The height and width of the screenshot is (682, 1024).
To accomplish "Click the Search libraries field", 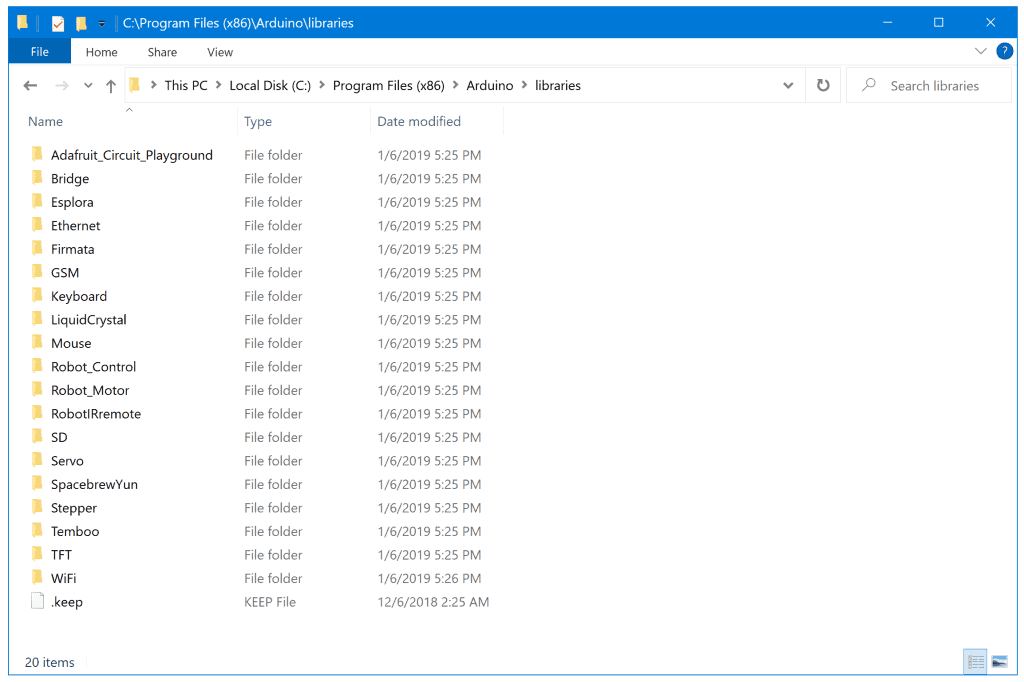I will (929, 86).
